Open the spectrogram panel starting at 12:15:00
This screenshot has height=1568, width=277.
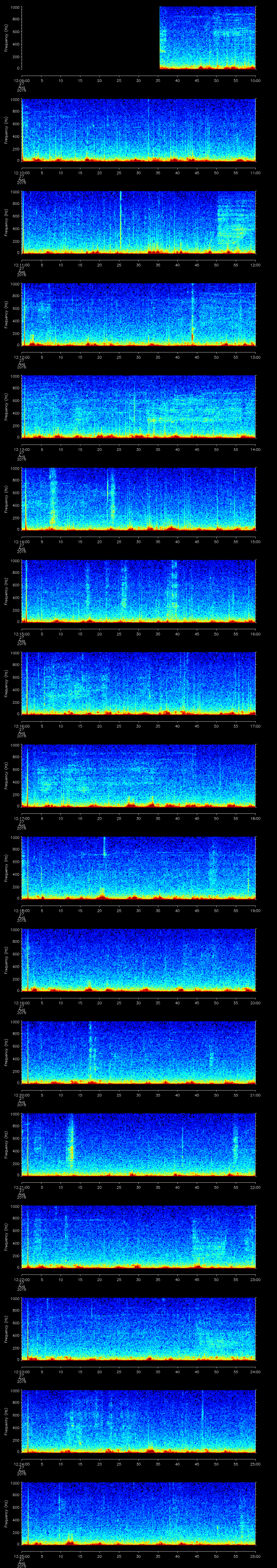[x=139, y=591]
